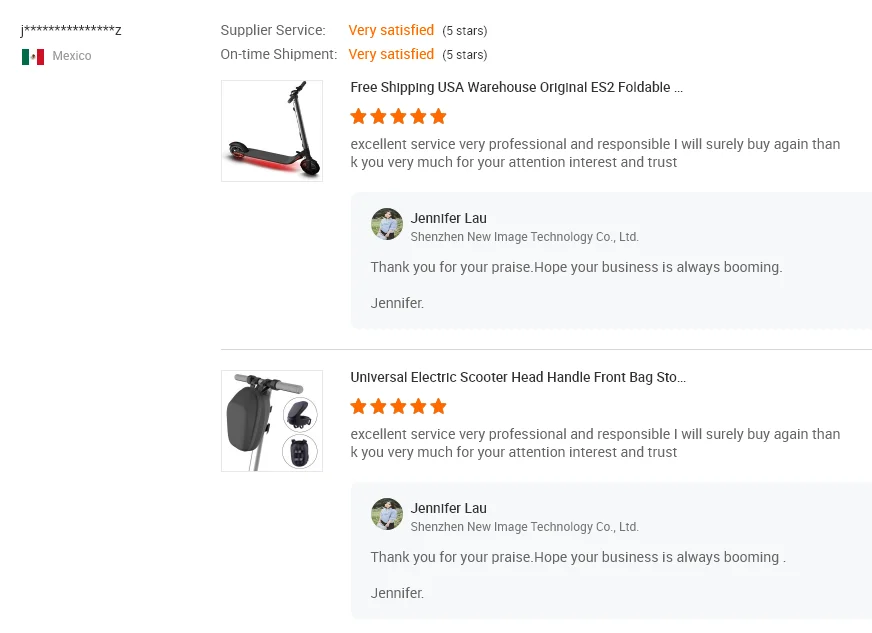Click the Jennifer Lau name in the front bag reply

point(449,508)
